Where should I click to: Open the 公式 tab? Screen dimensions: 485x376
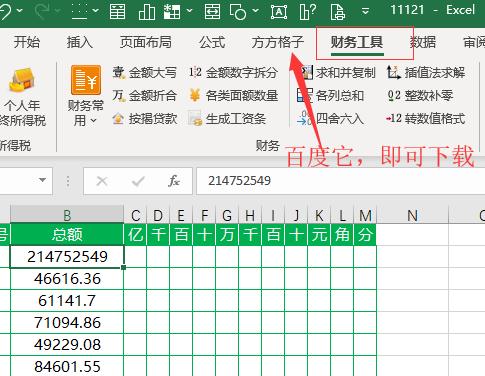(212, 42)
